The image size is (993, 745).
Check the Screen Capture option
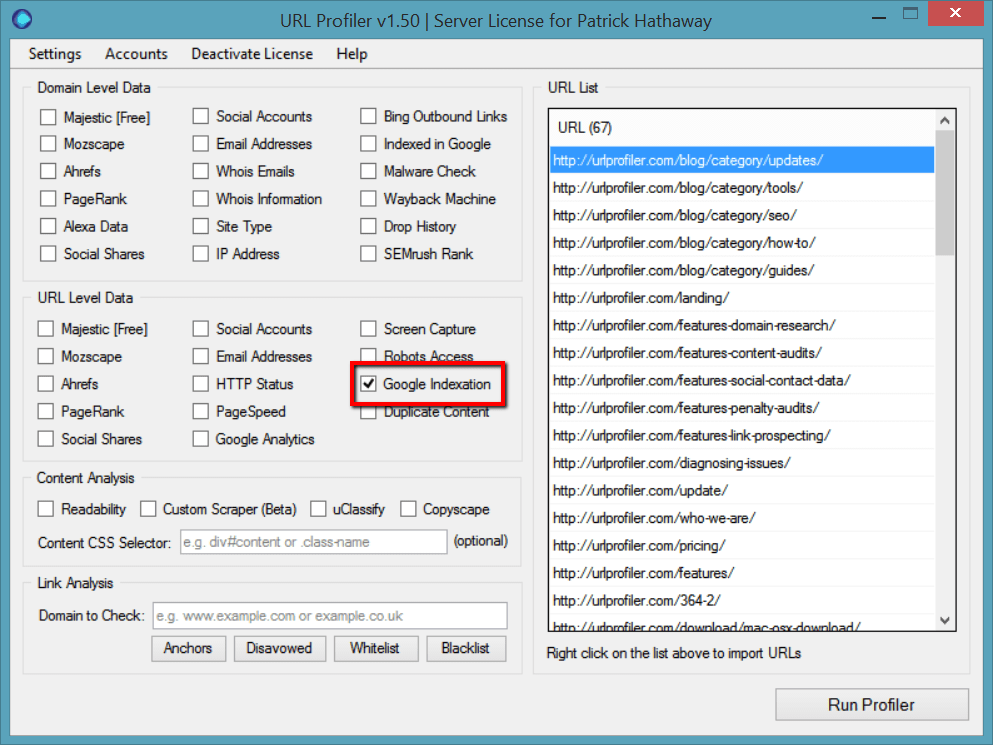368,329
